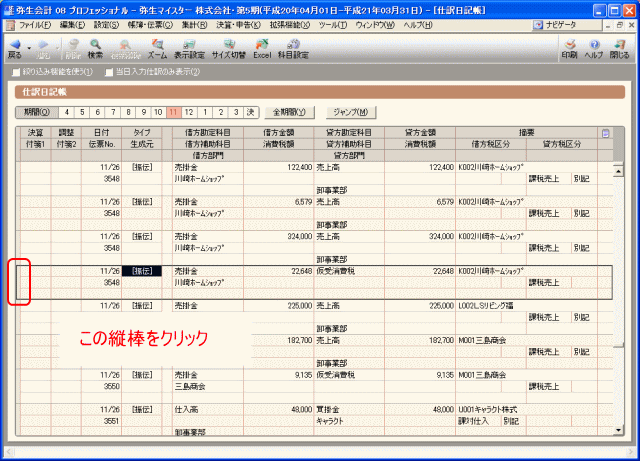Open the 設定(S) menu
Image resolution: width=640 pixels, height=461 pixels.
[x=106, y=25]
